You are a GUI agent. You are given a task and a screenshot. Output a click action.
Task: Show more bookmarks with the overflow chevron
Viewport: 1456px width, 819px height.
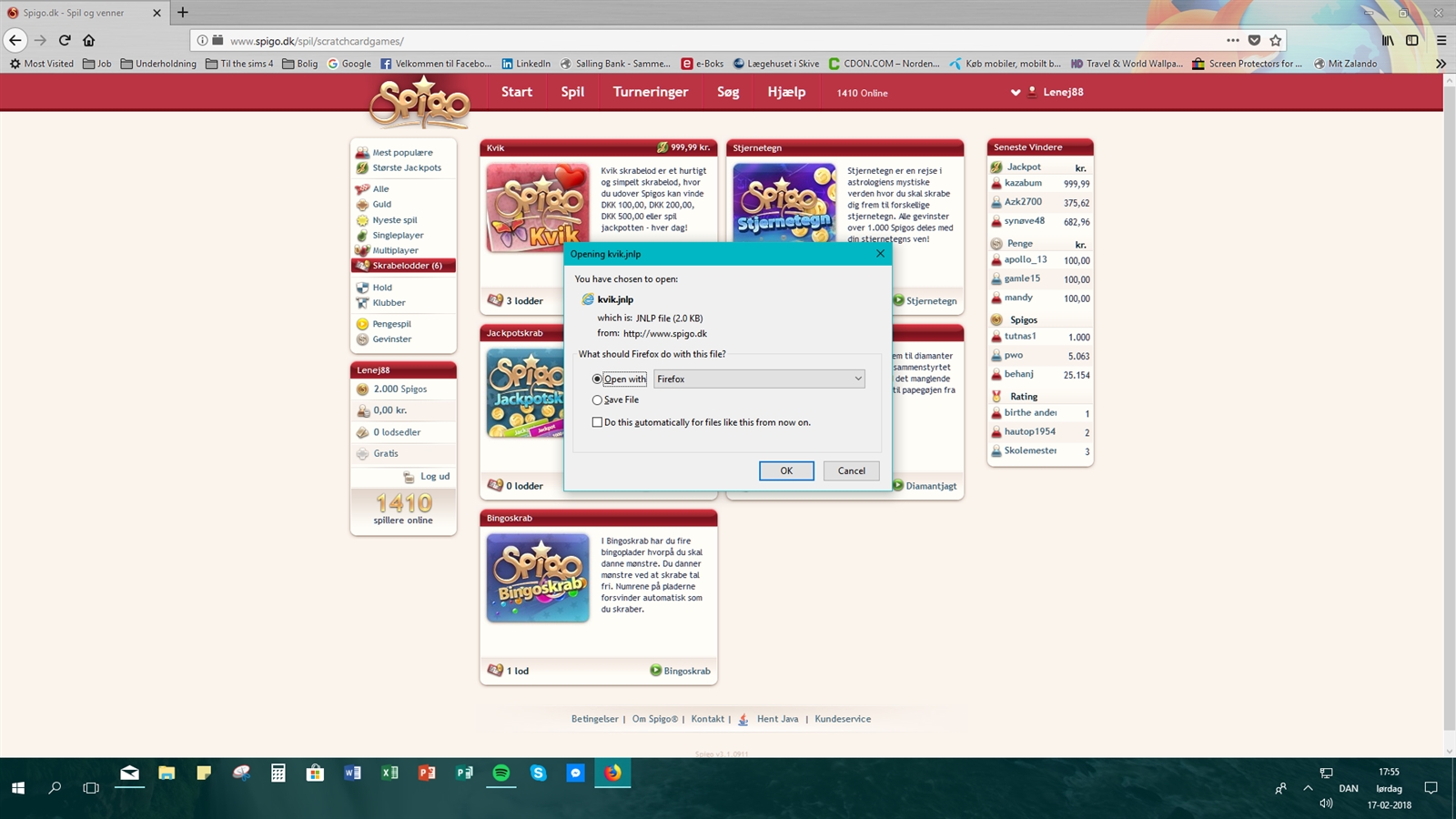pos(1441,64)
